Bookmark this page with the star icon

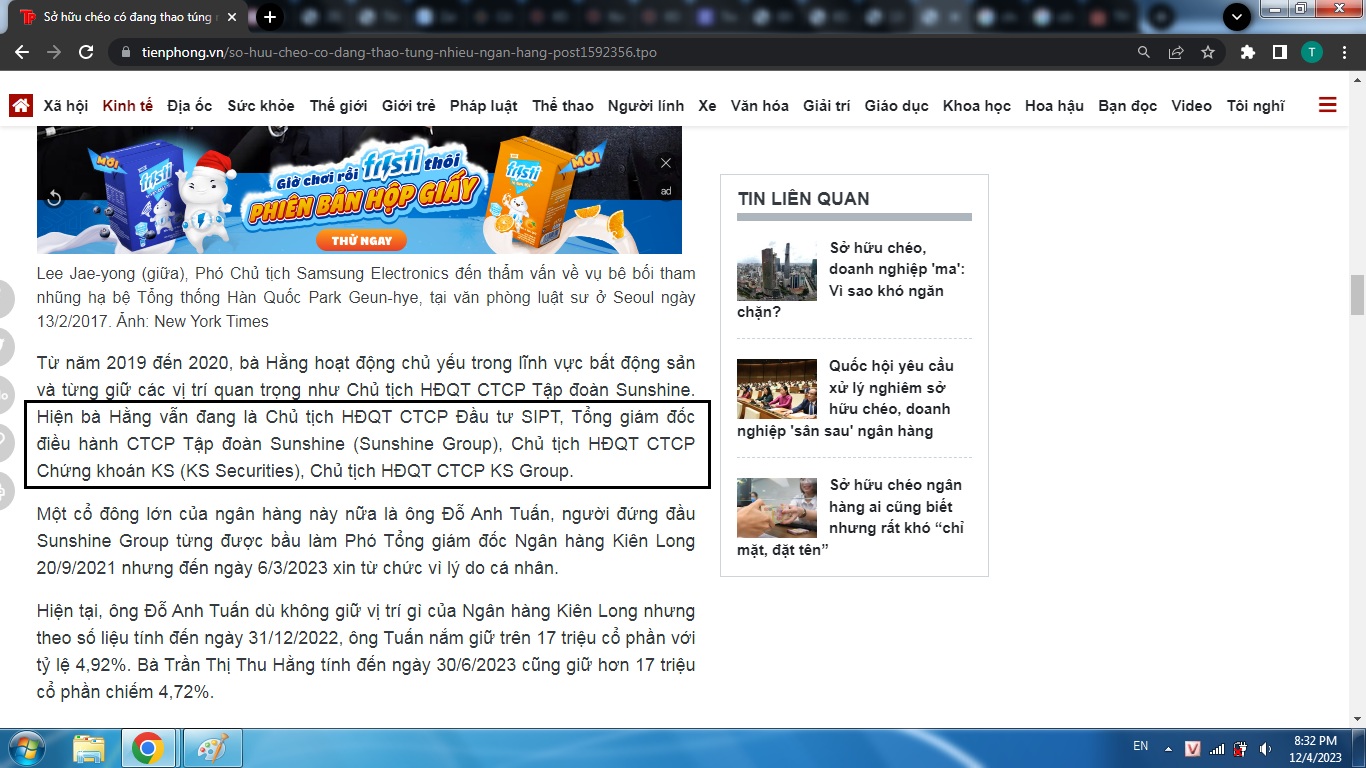click(1208, 52)
